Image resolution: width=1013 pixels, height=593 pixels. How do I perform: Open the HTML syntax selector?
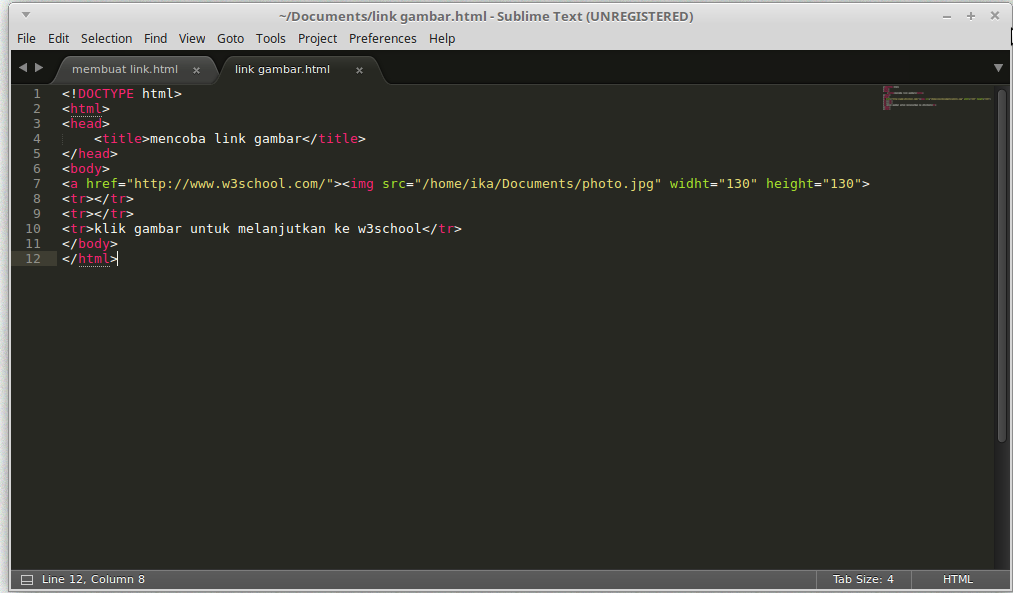click(x=957, y=579)
